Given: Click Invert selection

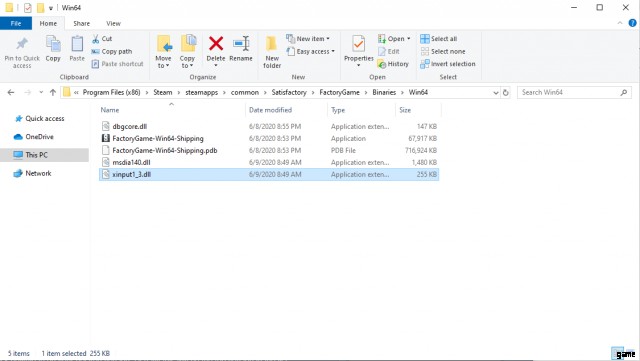Looking at the screenshot, I should pyautogui.click(x=448, y=64).
